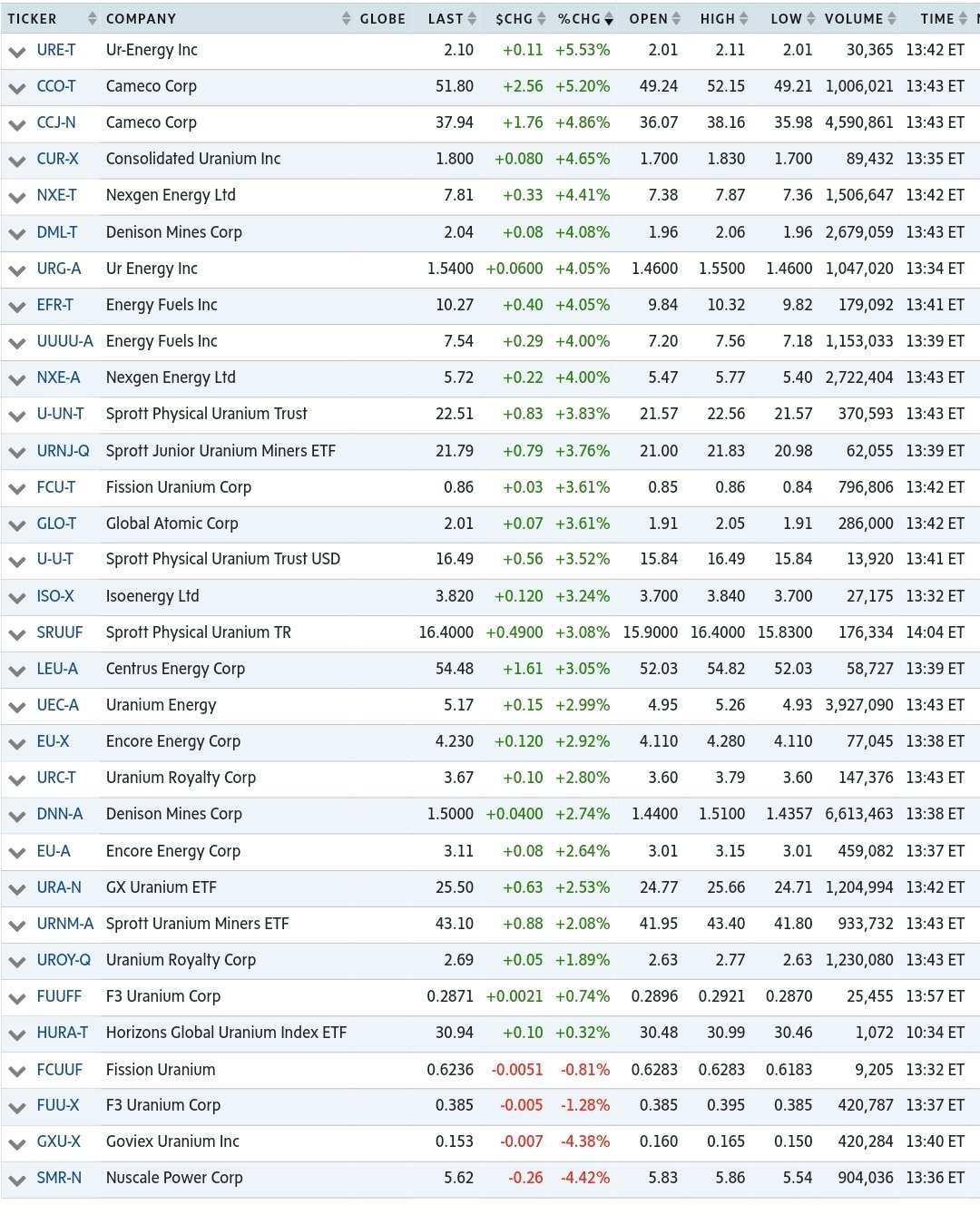
Task: Expand the SRUUF row chevron
Action: pos(16,634)
